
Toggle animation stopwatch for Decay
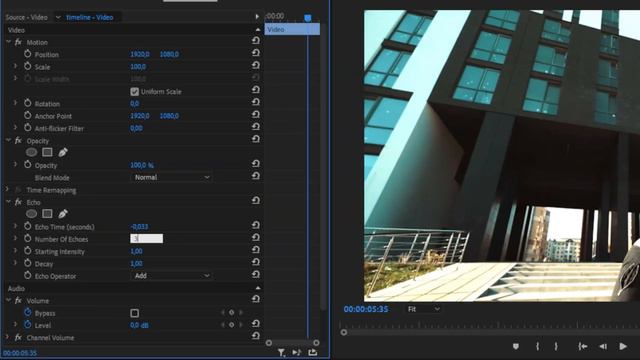(27, 263)
